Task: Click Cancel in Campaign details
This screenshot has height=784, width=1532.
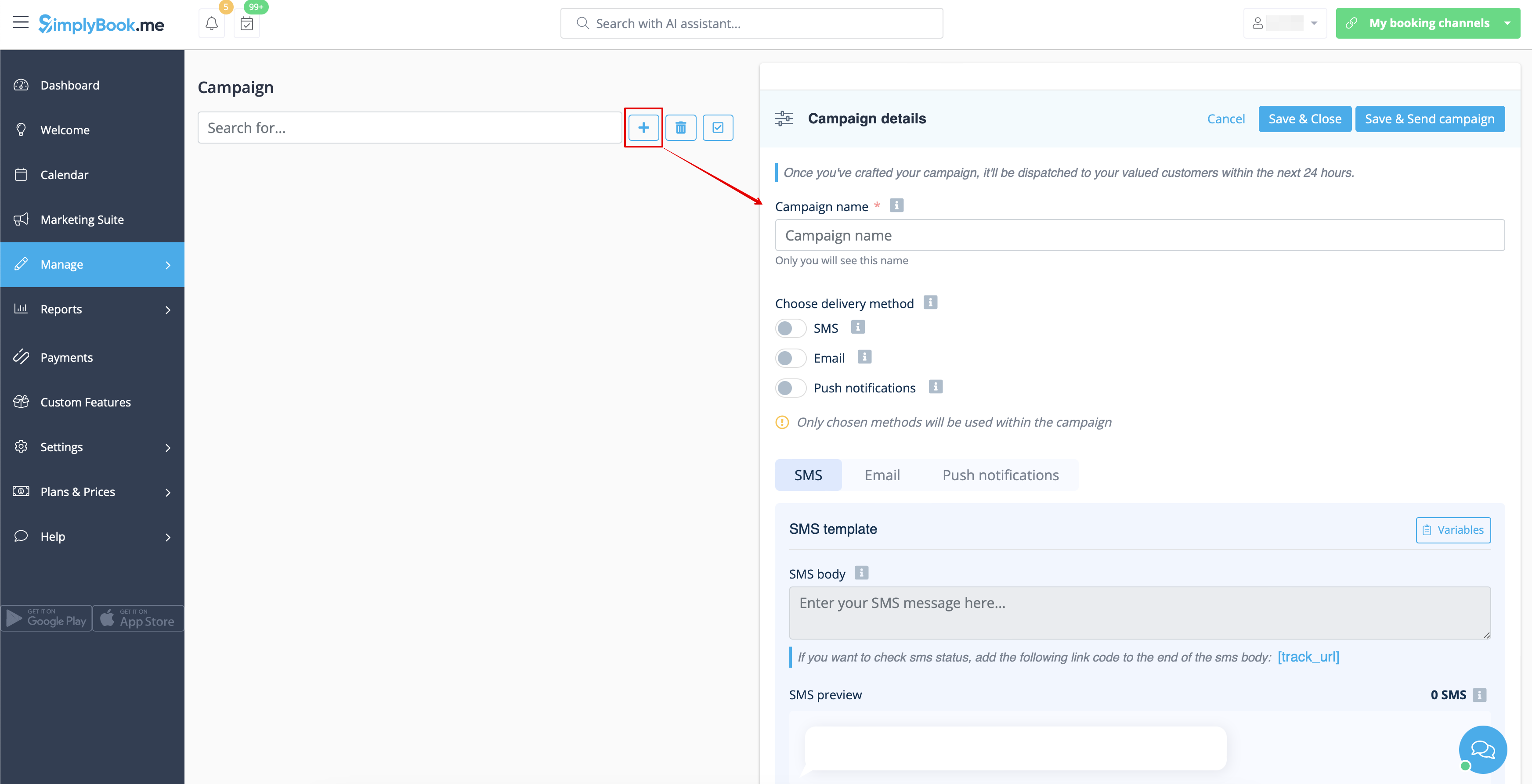Action: coord(1226,119)
